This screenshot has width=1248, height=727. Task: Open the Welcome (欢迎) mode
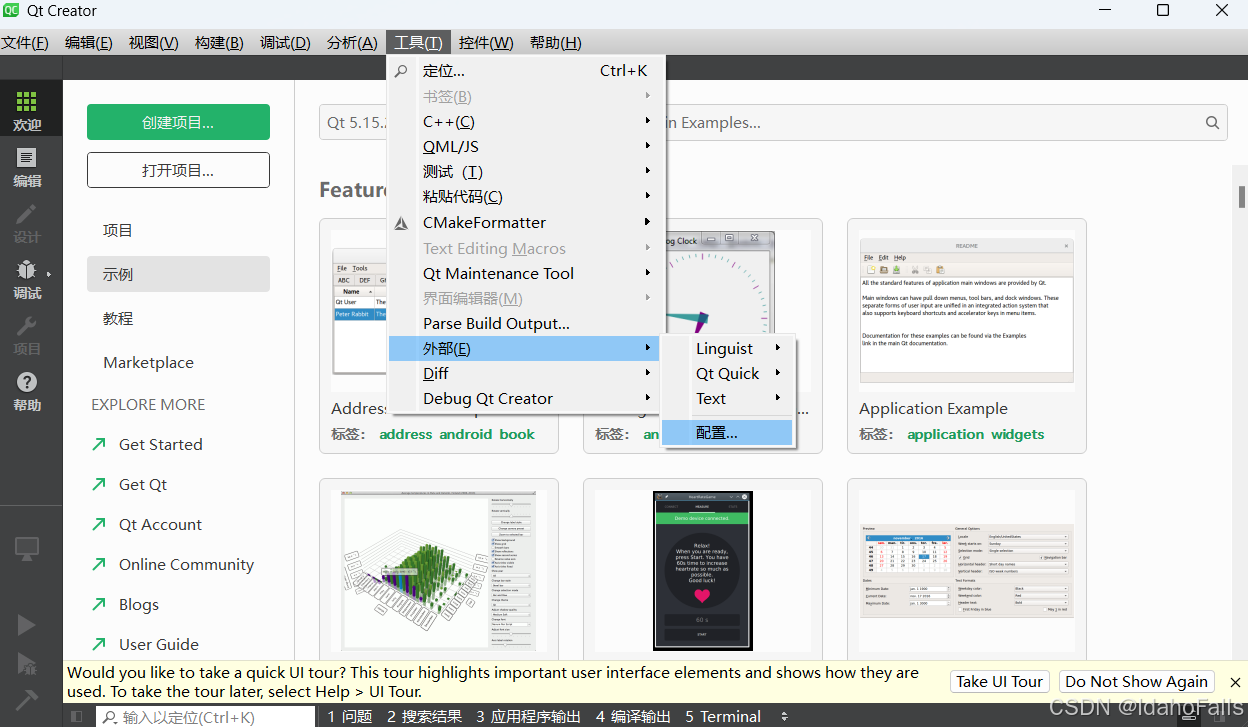pos(27,111)
